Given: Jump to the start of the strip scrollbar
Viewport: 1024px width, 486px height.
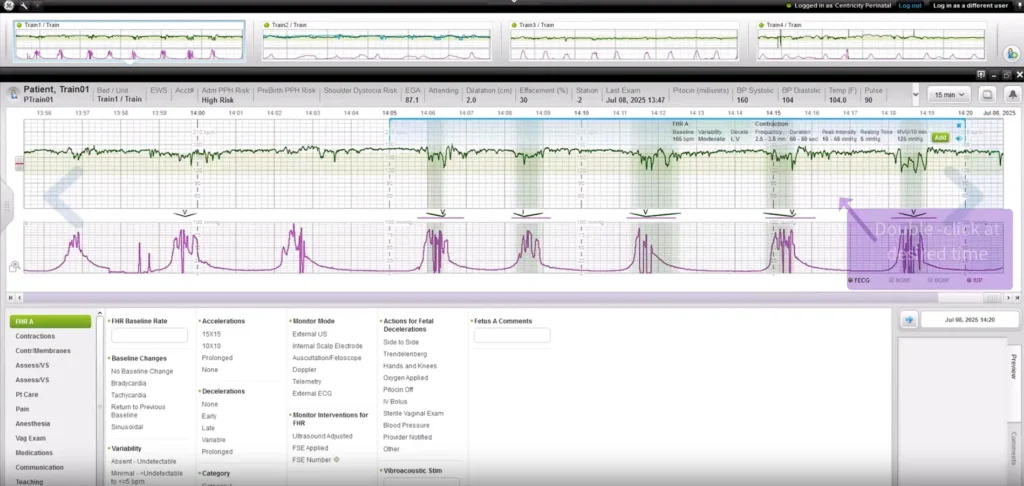Looking at the screenshot, I should [10, 297].
